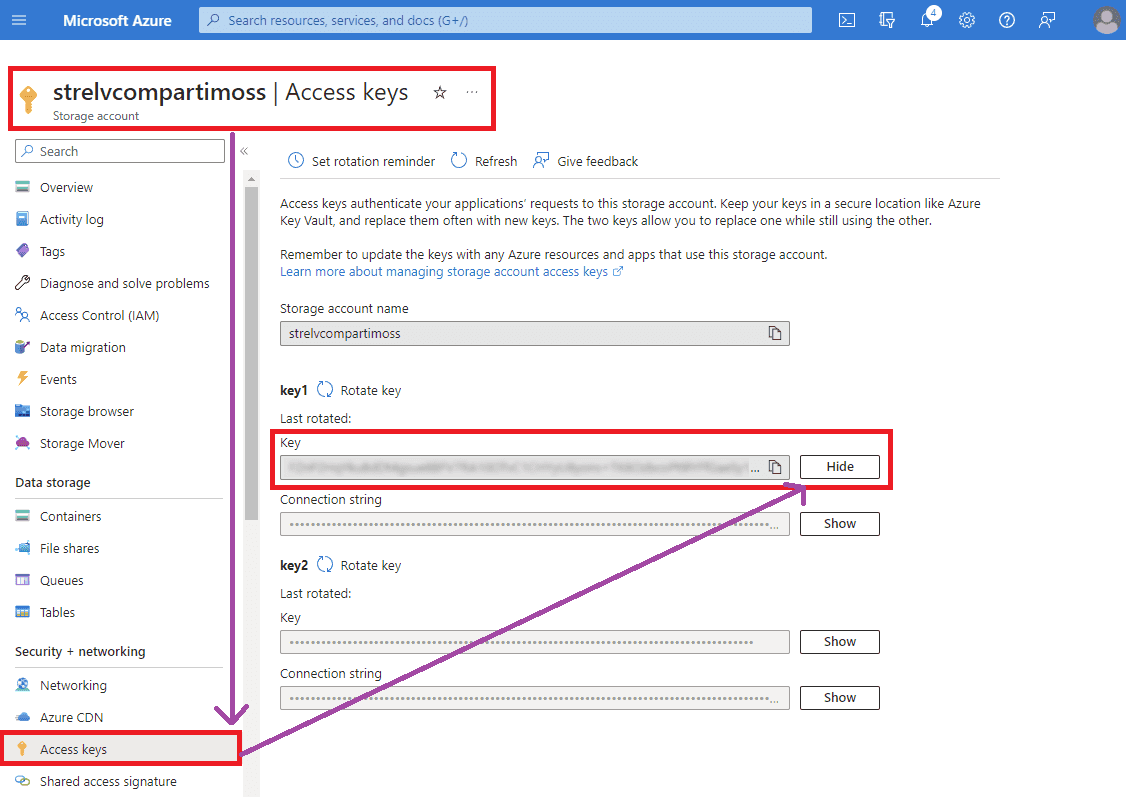Launch Cloud Shell from the top bar
Screen dimensions: 1126x797
click(x=847, y=20)
